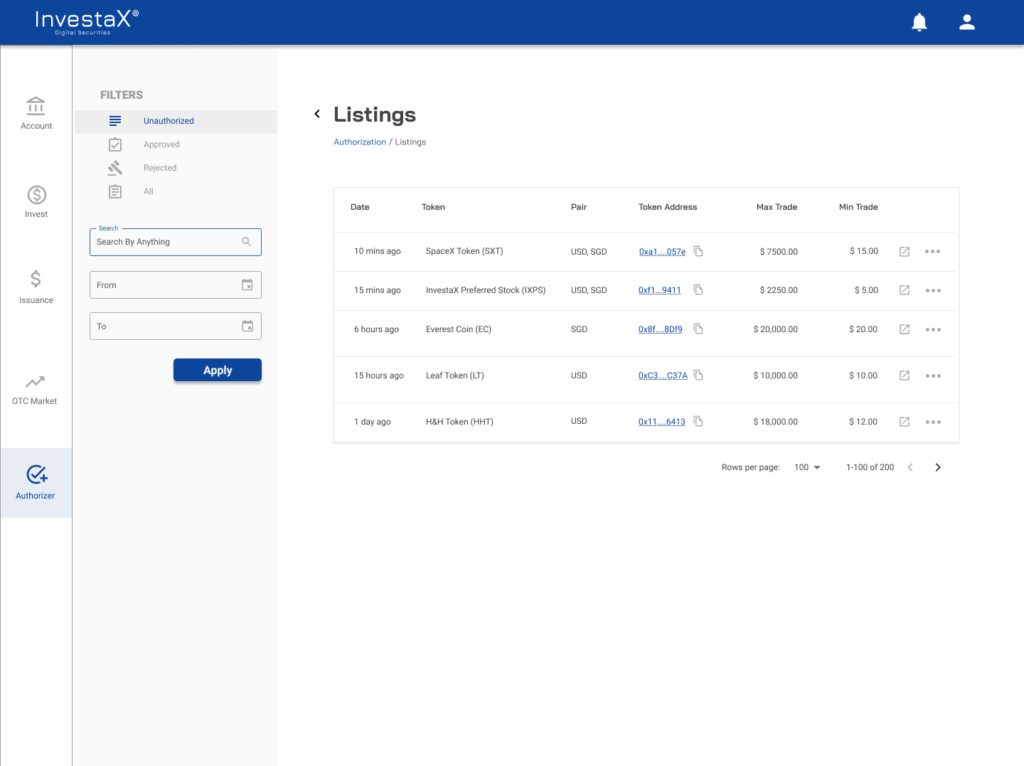Go to Issuance in the sidebar
The image size is (1024, 766).
point(36,286)
